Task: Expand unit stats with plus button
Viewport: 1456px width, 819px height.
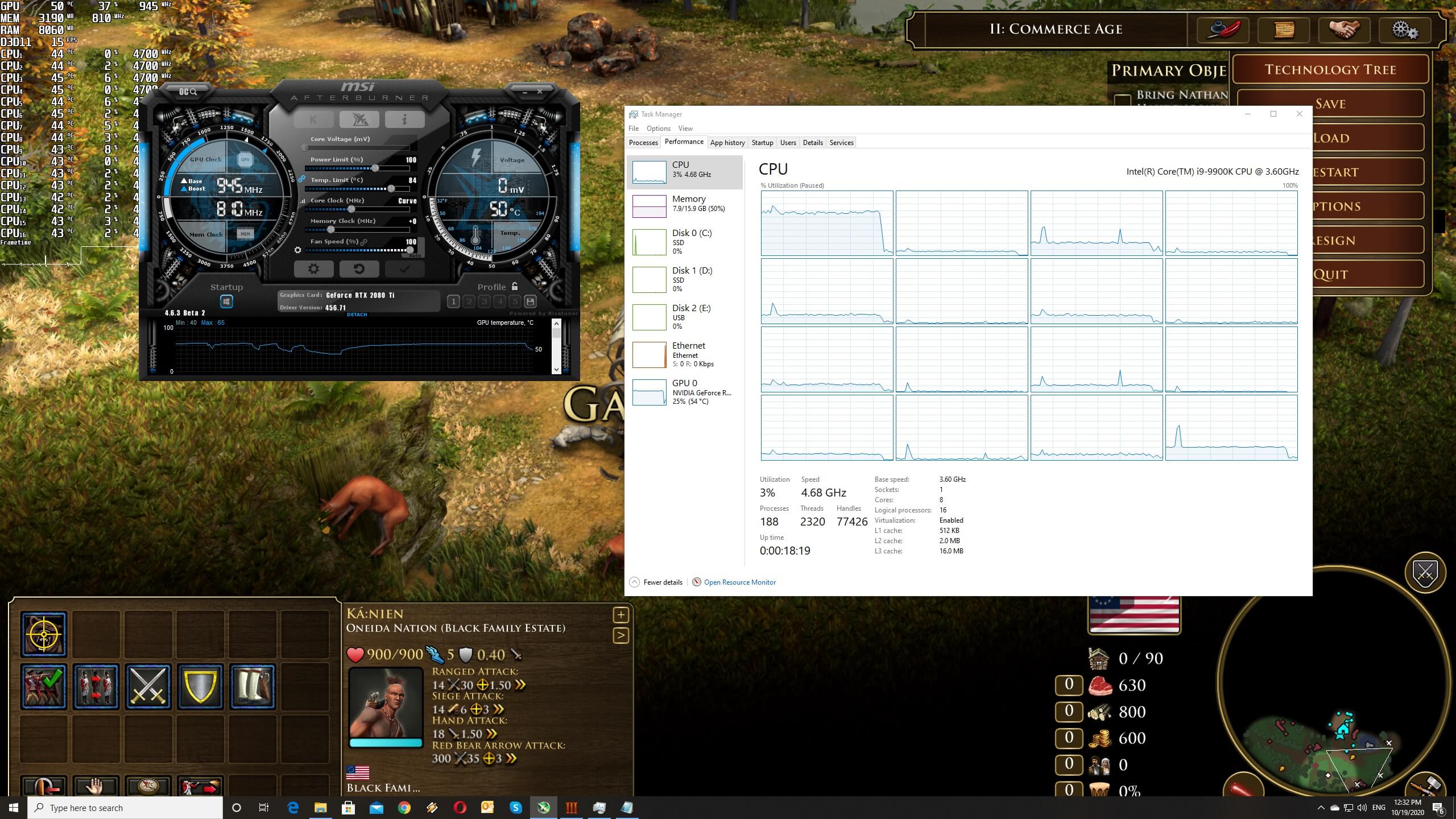Action: tap(621, 615)
